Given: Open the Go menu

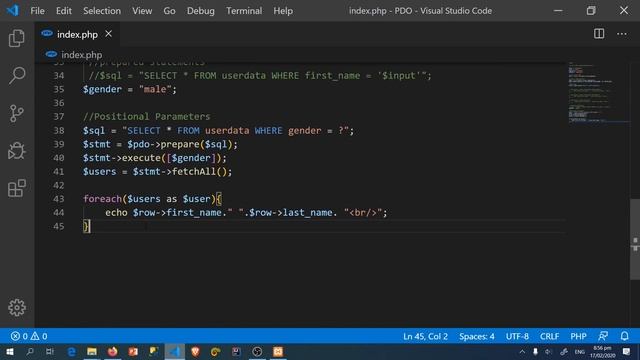Looking at the screenshot, I should pos(169,11).
